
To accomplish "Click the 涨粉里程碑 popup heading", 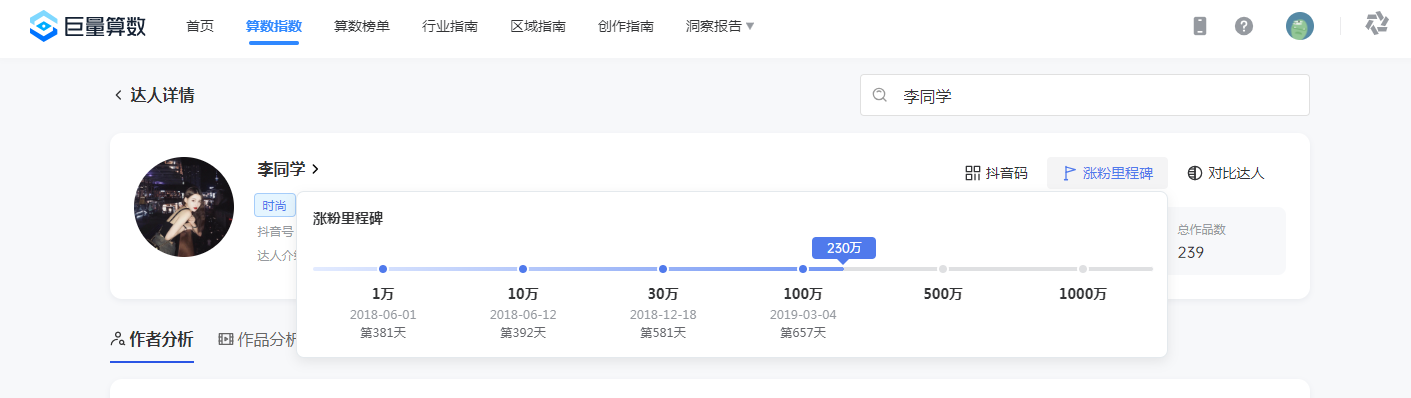I will tap(348, 218).
